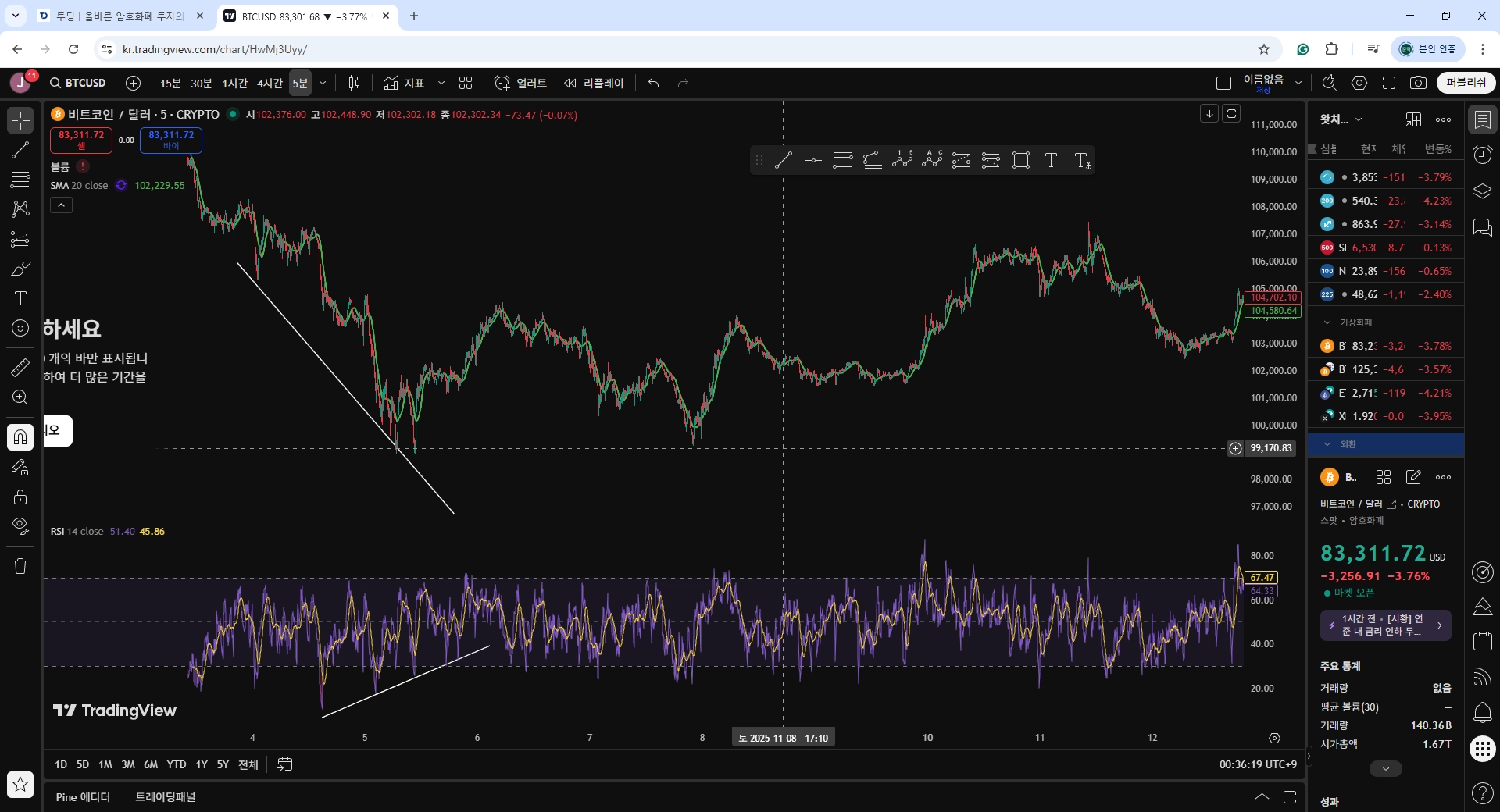Select the brush drawing tool
This screenshot has height=812, width=1500.
(20, 269)
